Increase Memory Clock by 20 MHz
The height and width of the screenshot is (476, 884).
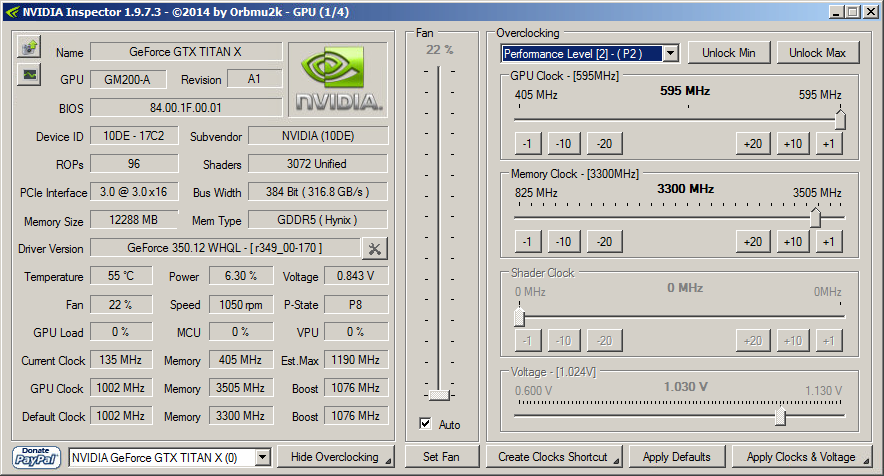tap(753, 242)
